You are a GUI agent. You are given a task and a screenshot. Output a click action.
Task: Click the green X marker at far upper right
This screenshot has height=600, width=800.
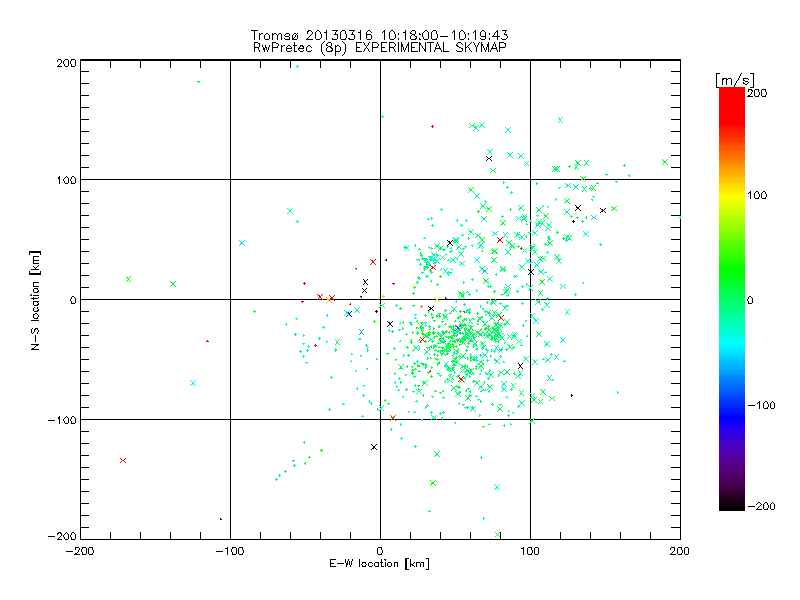(665, 162)
